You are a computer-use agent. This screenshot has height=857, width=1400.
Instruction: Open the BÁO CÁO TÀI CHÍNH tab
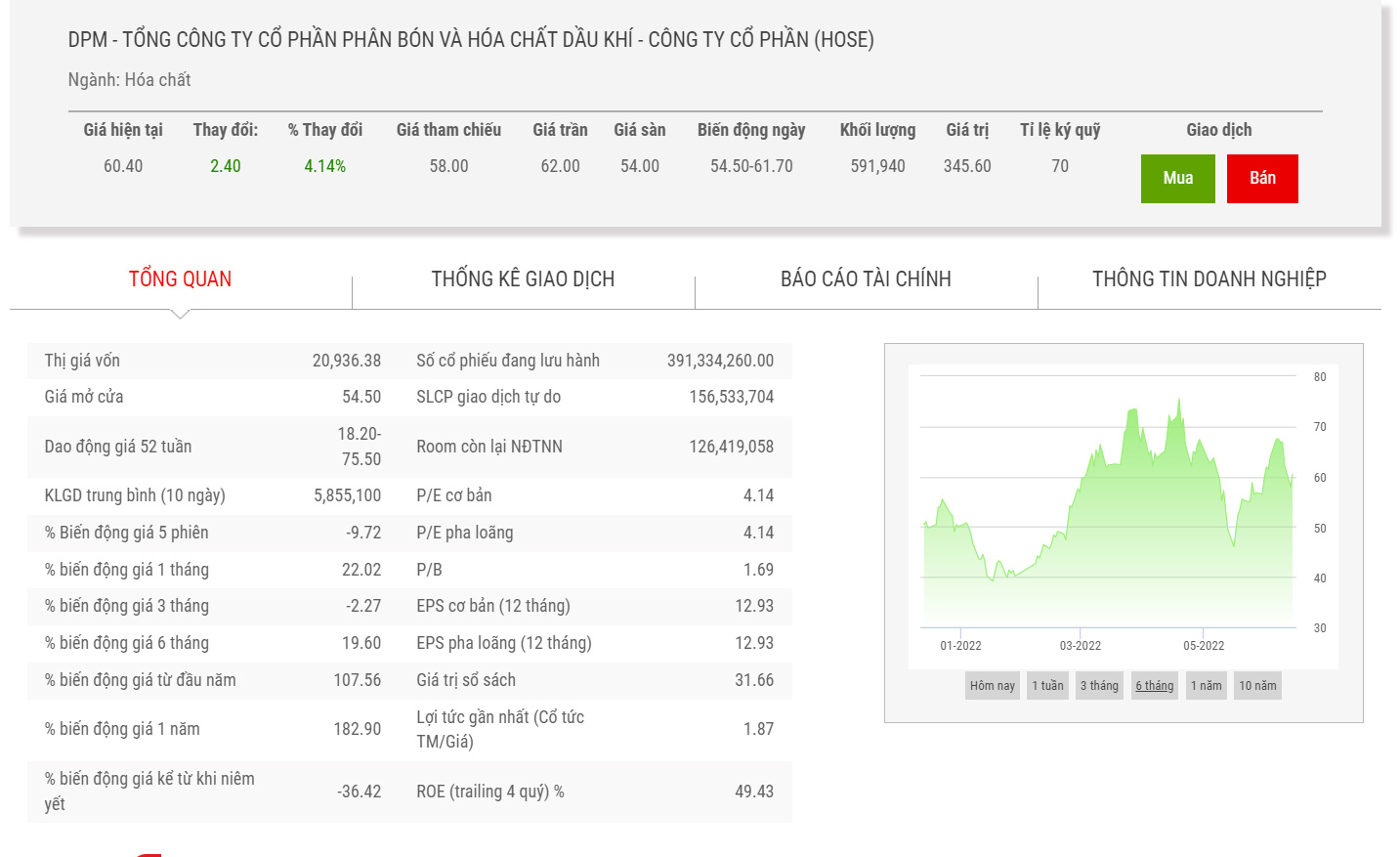point(866,279)
